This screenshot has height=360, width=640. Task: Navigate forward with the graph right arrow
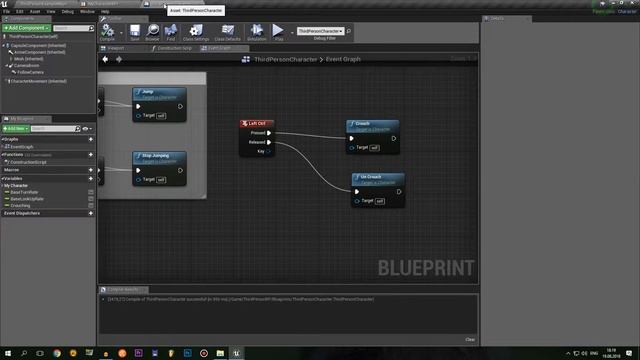[x=119, y=59]
